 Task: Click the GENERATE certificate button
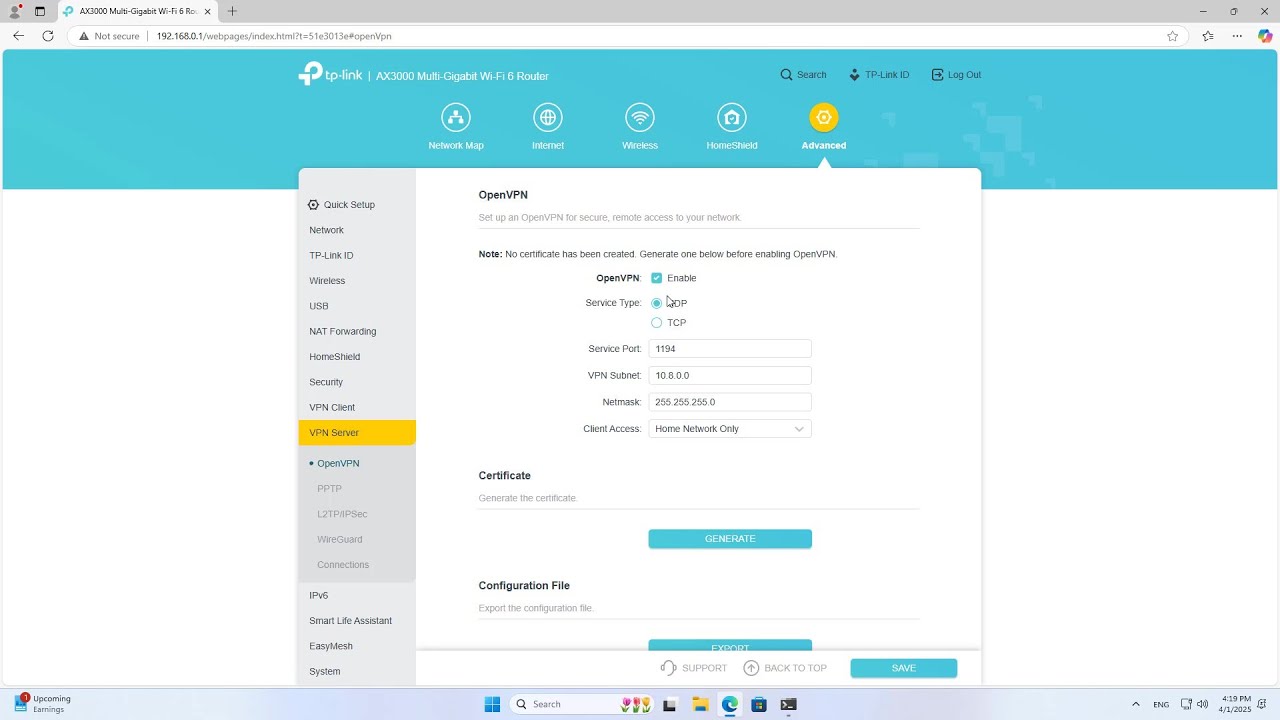coord(730,539)
